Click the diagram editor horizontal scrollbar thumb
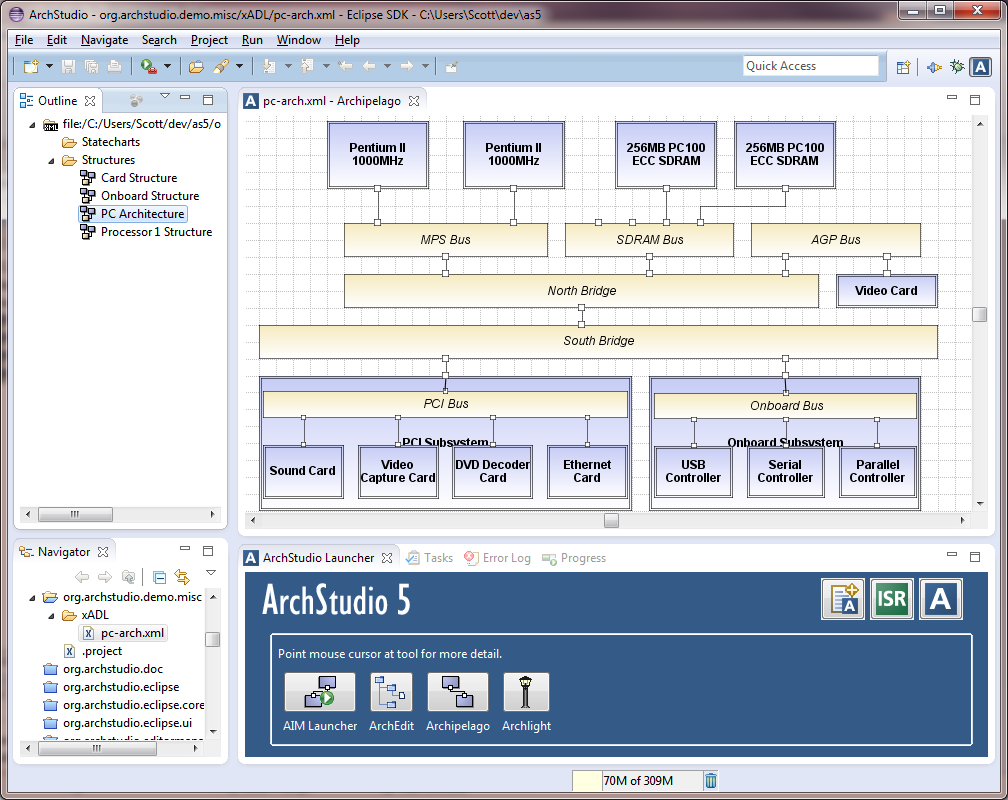This screenshot has height=800, width=1008. pos(611,520)
